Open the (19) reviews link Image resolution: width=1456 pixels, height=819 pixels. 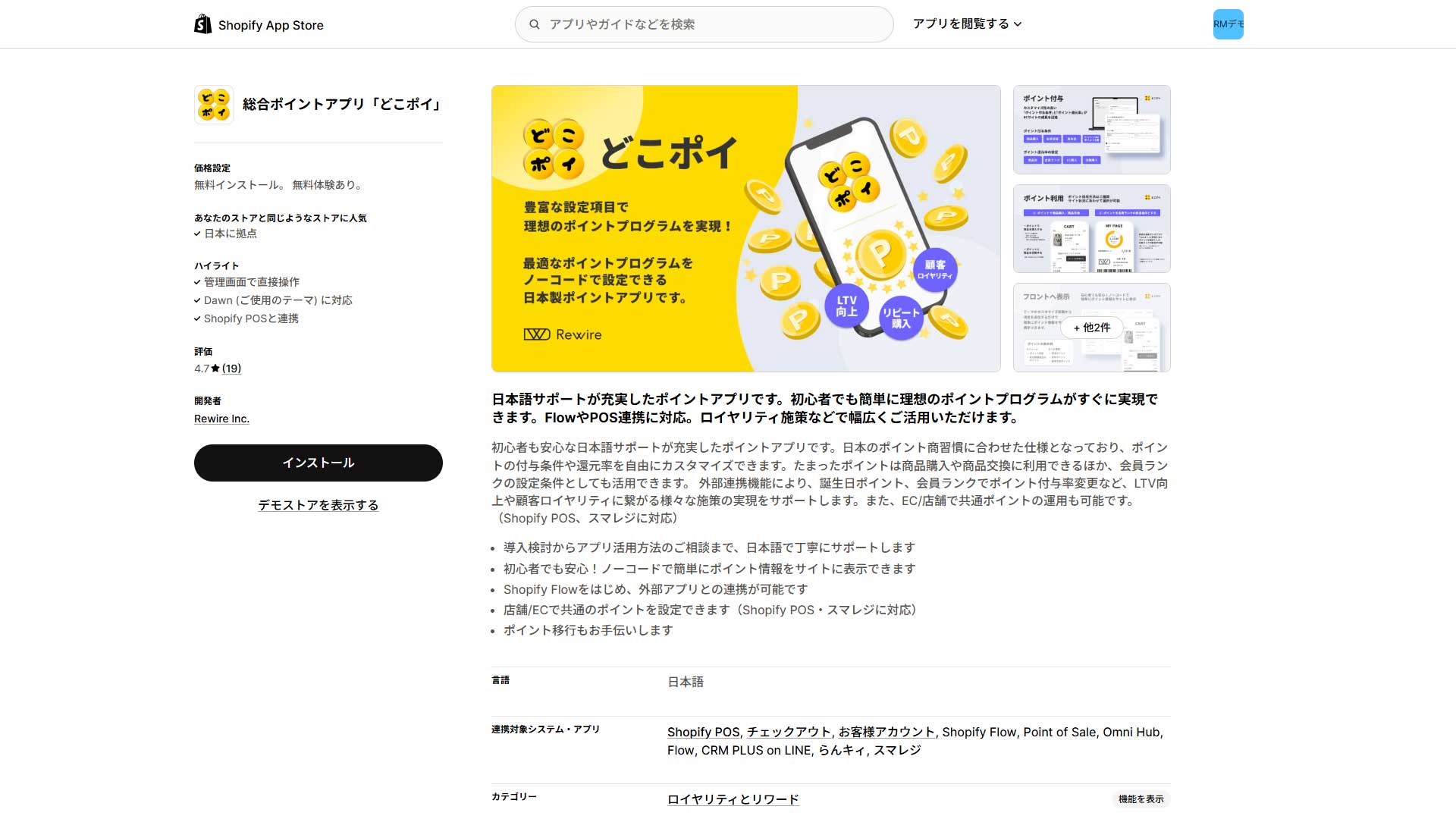[x=231, y=369]
